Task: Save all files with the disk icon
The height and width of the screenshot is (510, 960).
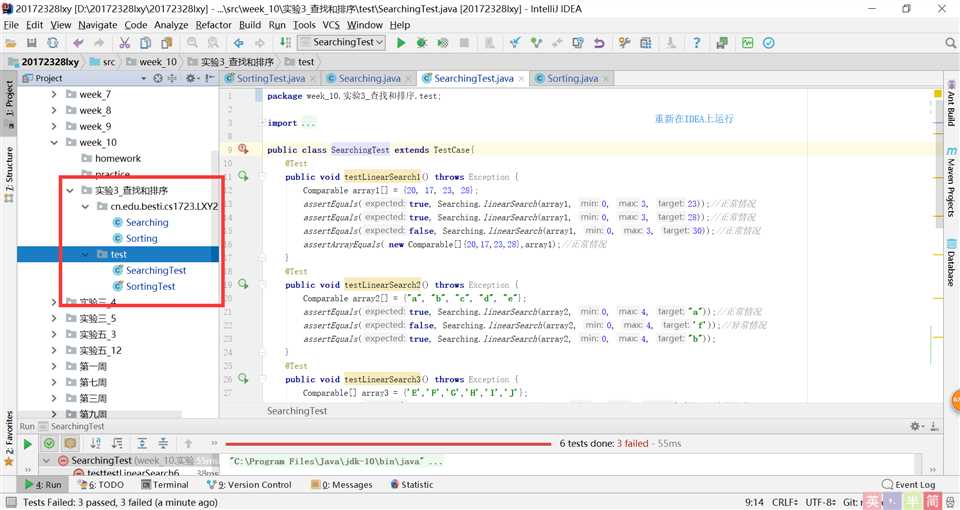Action: (x=32, y=43)
